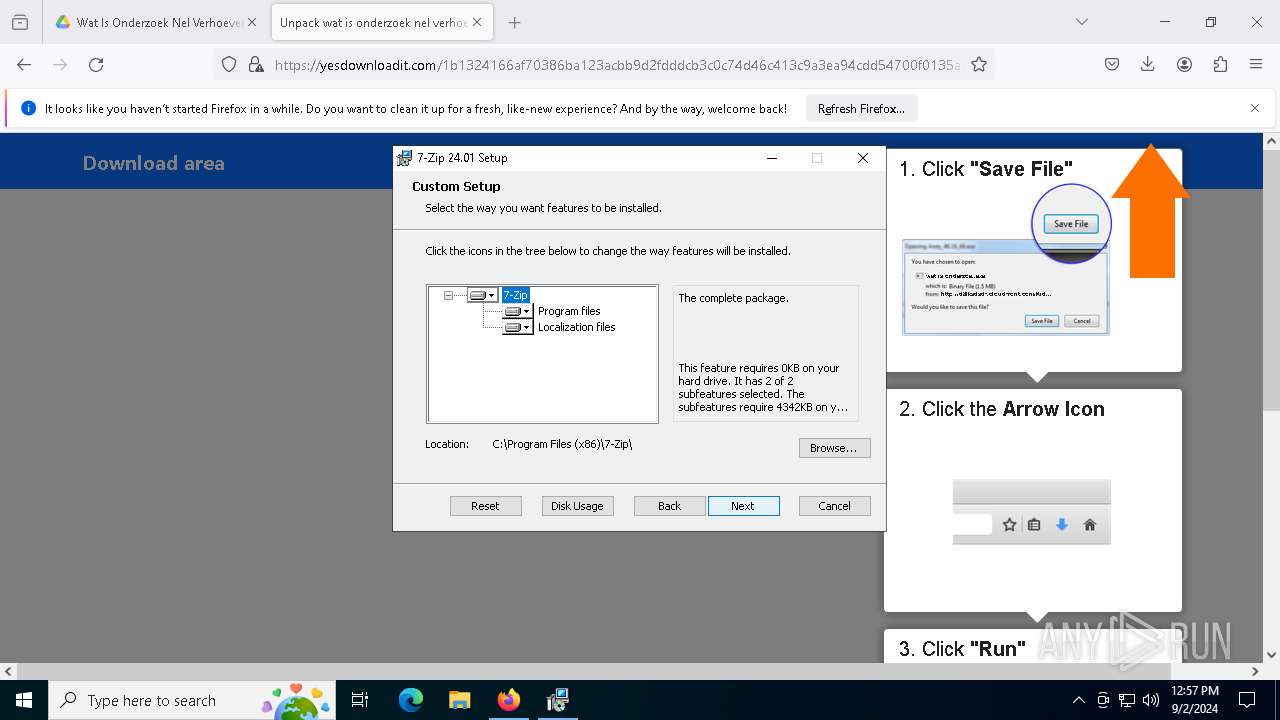Open File Explorer from taskbar
The image size is (1280, 720).
pyautogui.click(x=459, y=700)
